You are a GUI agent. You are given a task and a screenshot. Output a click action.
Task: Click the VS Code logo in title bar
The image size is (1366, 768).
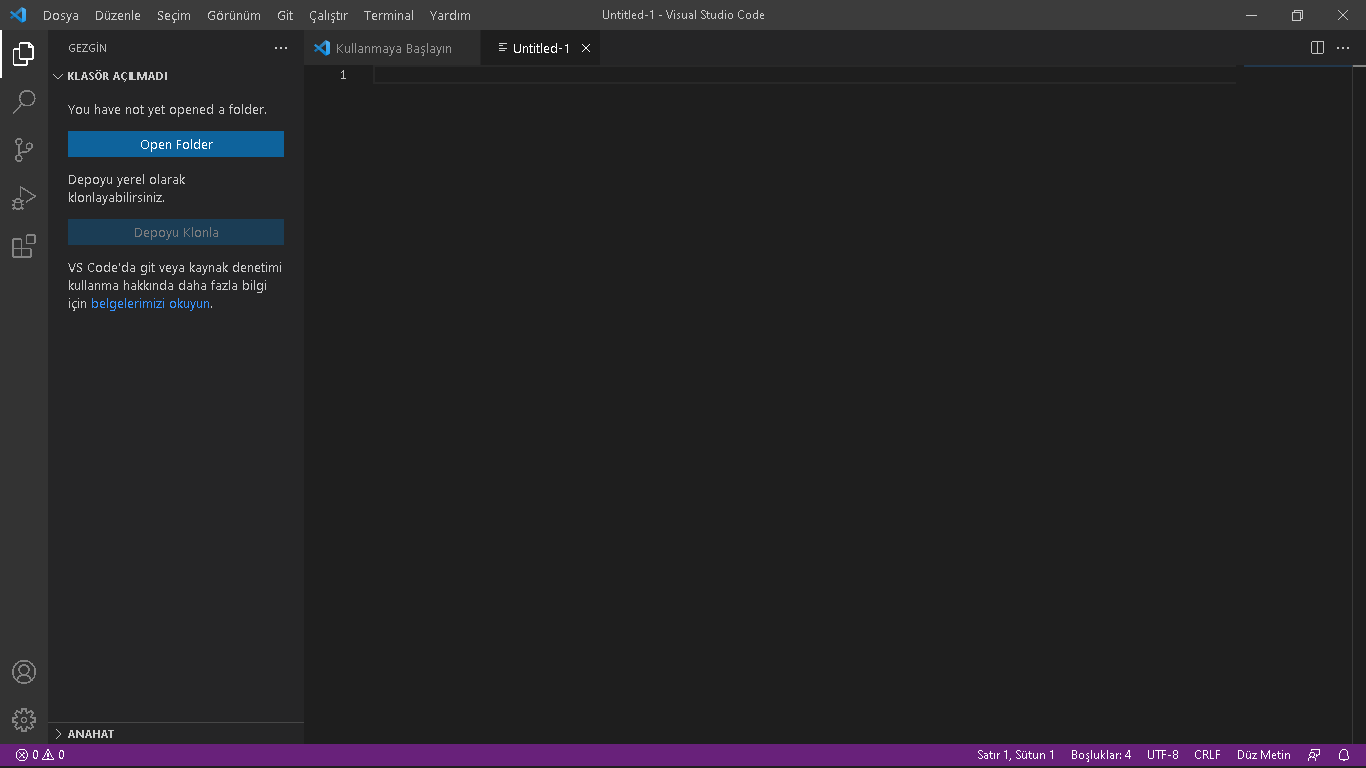pos(18,15)
